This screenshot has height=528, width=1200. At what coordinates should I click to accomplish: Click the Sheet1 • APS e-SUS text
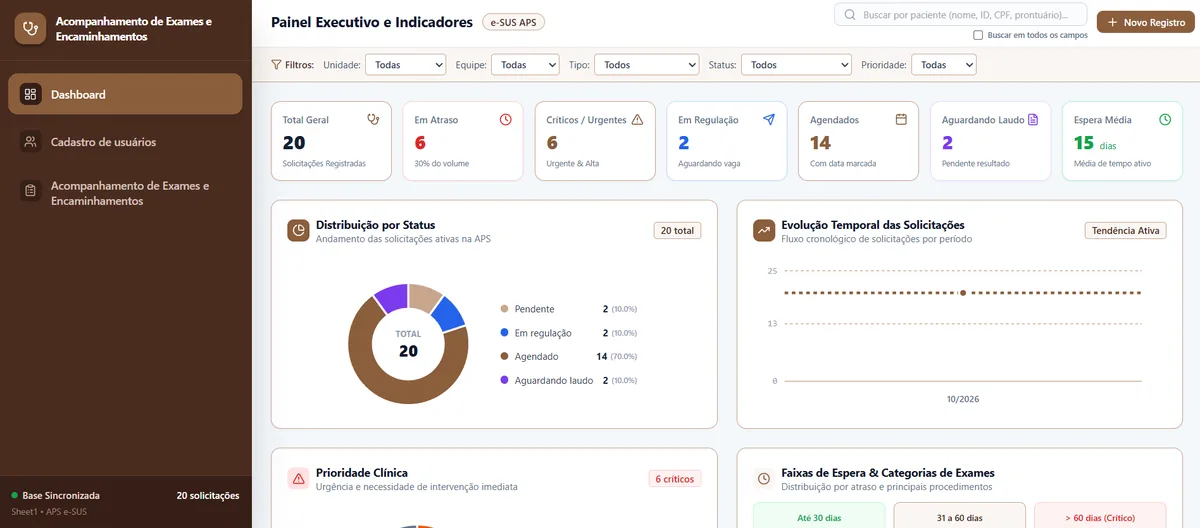pos(49,512)
